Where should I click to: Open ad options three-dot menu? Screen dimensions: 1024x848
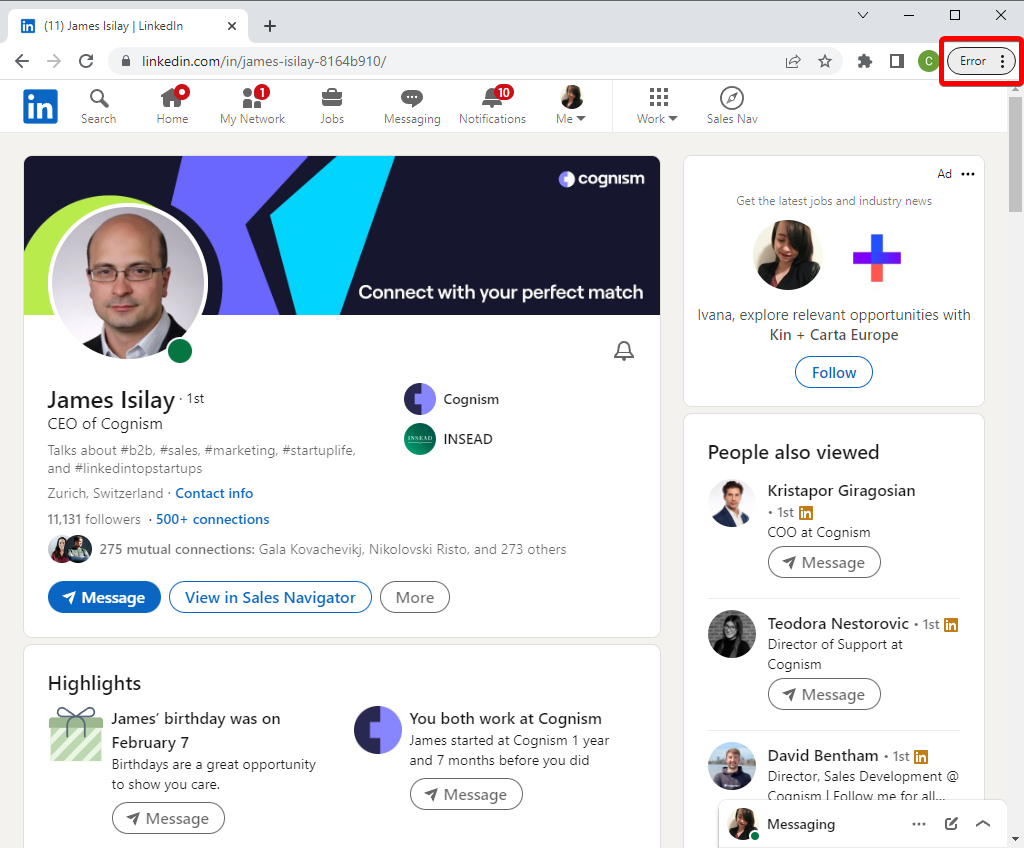(968, 174)
